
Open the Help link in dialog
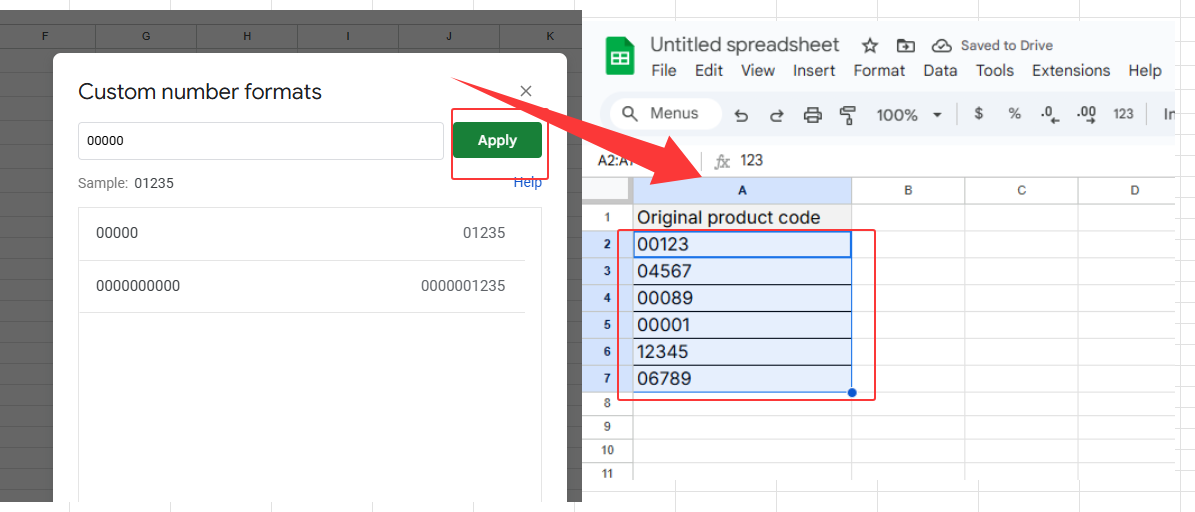527,183
